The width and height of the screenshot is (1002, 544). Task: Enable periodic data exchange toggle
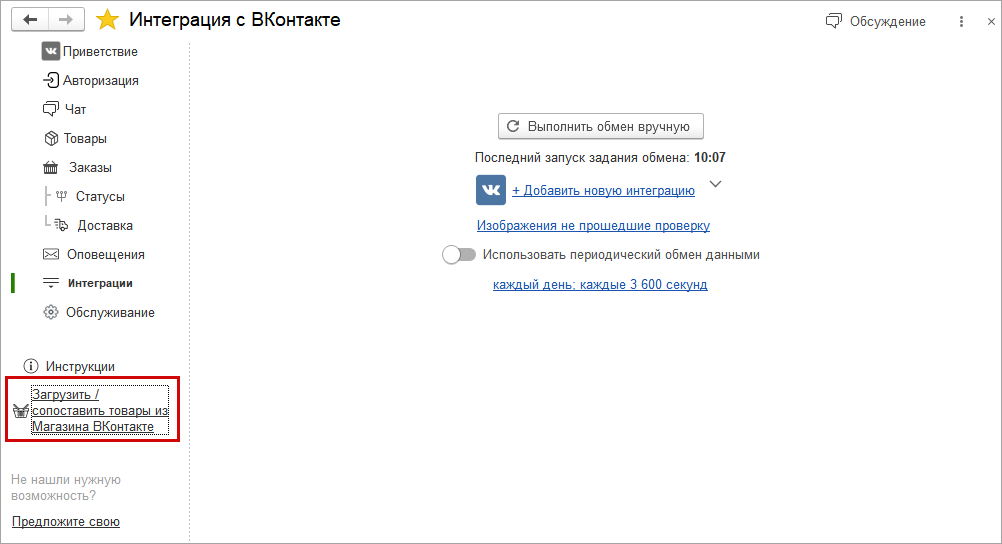click(x=459, y=255)
